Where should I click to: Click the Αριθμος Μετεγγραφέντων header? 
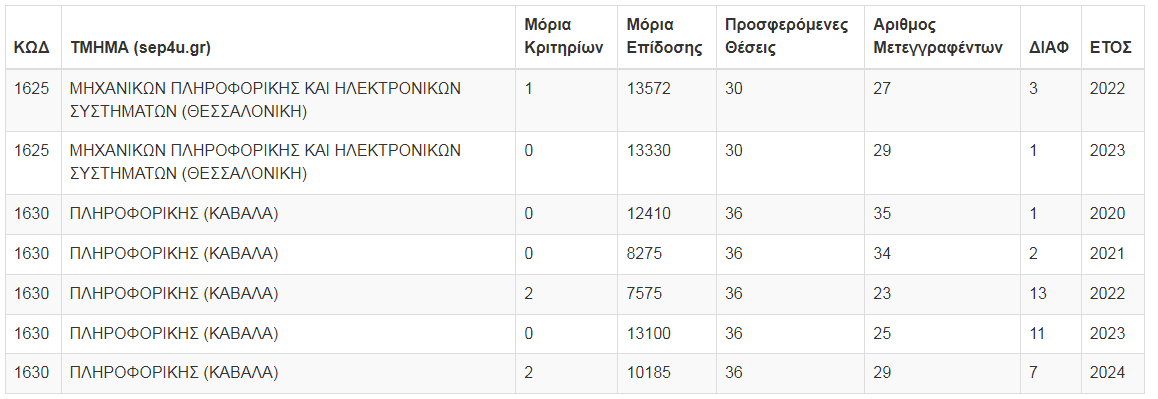coord(938,36)
